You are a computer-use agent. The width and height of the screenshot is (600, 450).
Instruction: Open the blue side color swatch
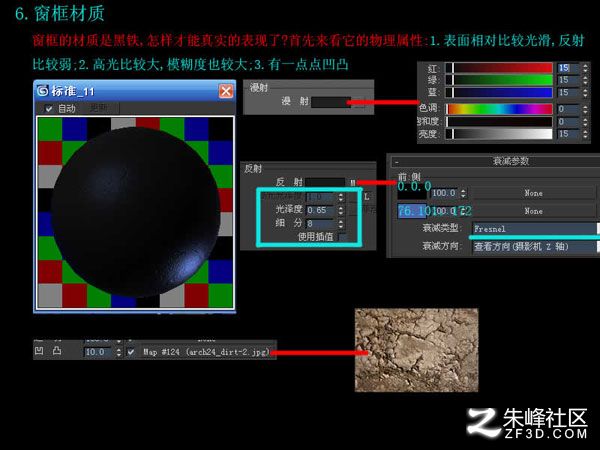(x=412, y=211)
